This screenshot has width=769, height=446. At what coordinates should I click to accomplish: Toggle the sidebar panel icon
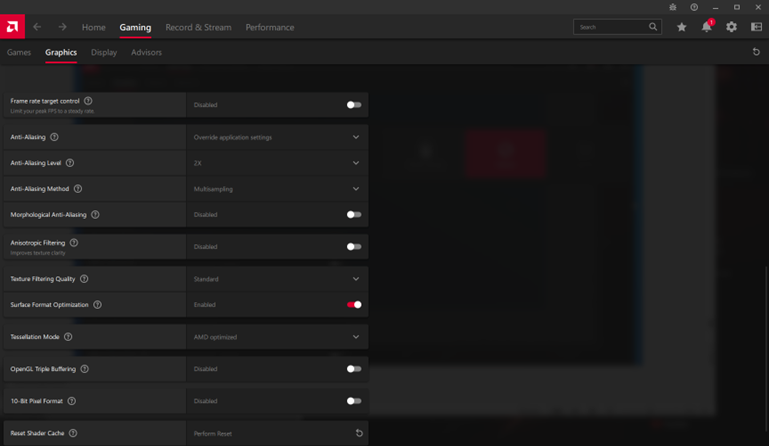(x=756, y=27)
